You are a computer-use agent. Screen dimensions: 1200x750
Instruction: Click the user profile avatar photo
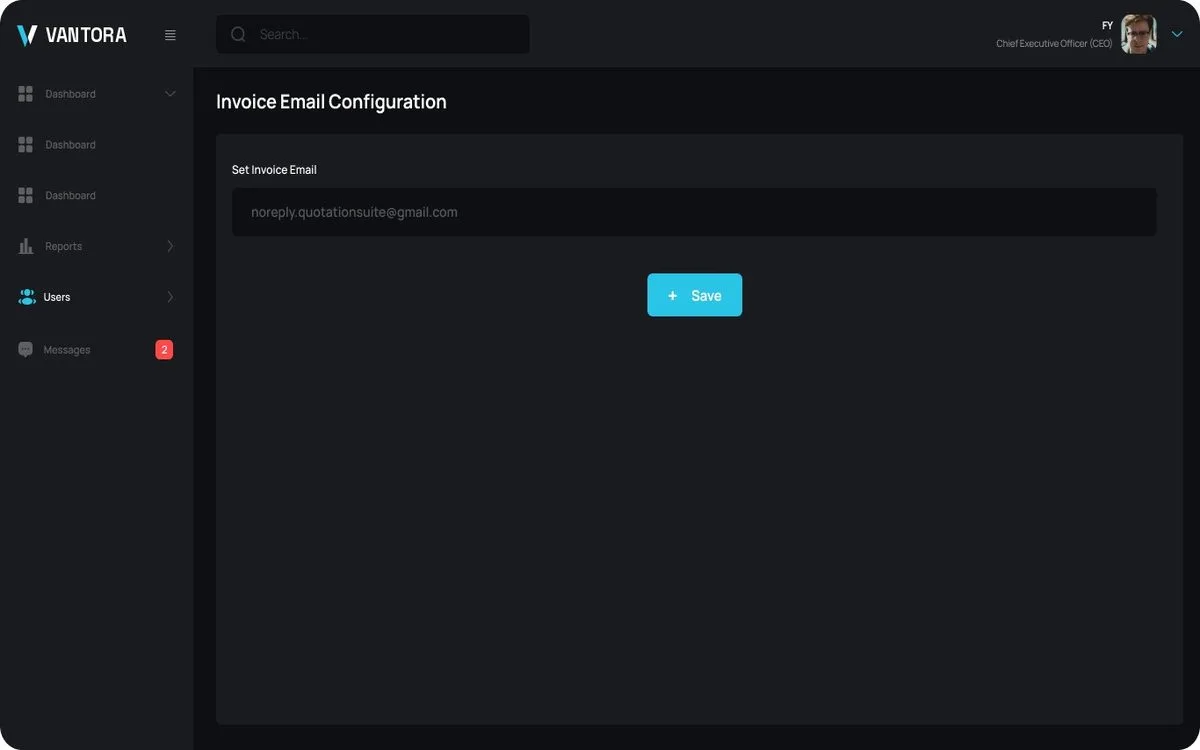pyautogui.click(x=1138, y=34)
